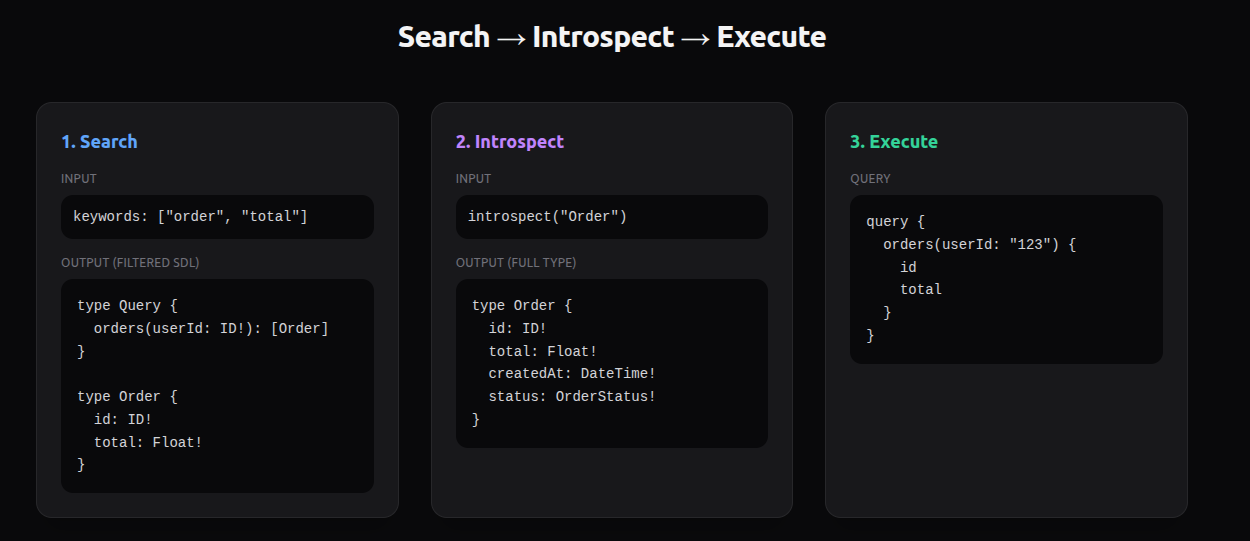Click "id: ID!" in the Introspect output
Viewport: 1250px width, 541px height.
(x=517, y=328)
